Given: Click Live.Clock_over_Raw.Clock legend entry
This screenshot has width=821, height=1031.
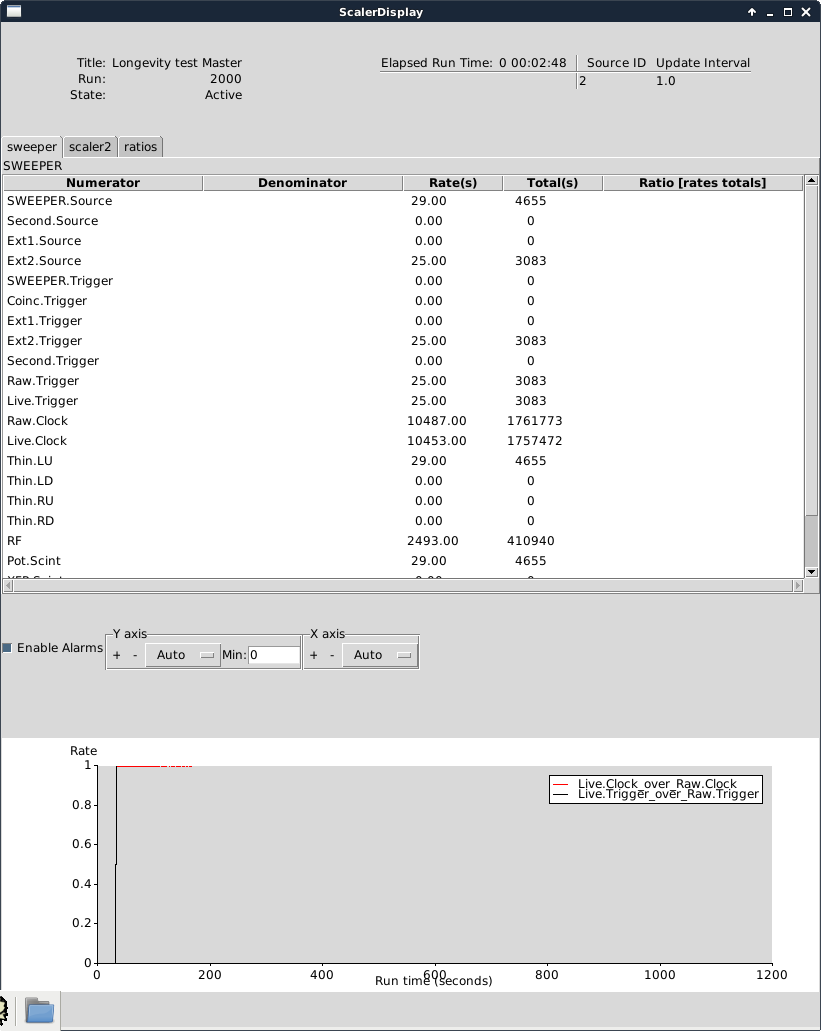Looking at the screenshot, I should point(657,784).
